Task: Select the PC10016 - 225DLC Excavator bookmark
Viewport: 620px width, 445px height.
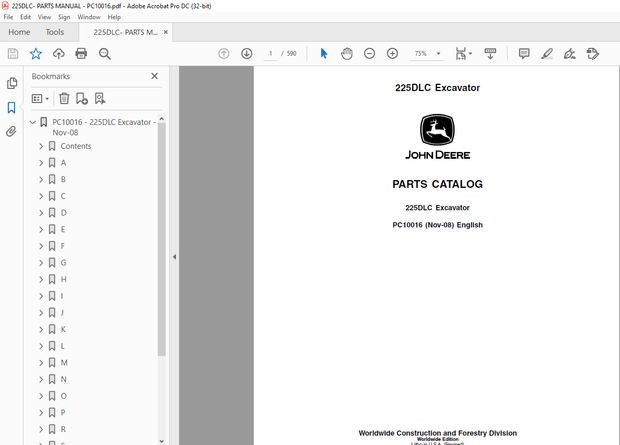Action: pyautogui.click(x=104, y=127)
